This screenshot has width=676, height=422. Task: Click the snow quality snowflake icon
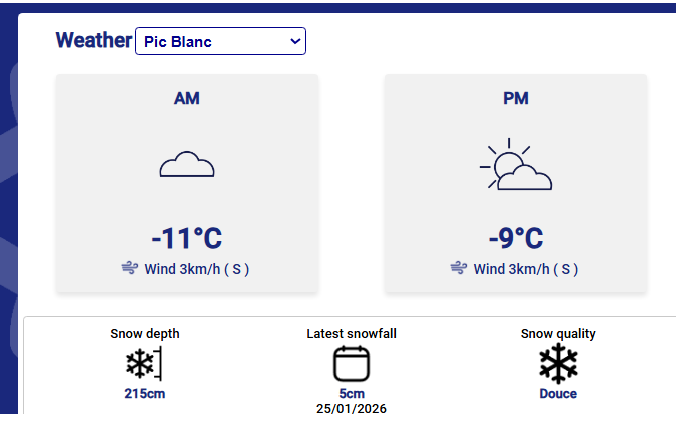[x=558, y=364]
